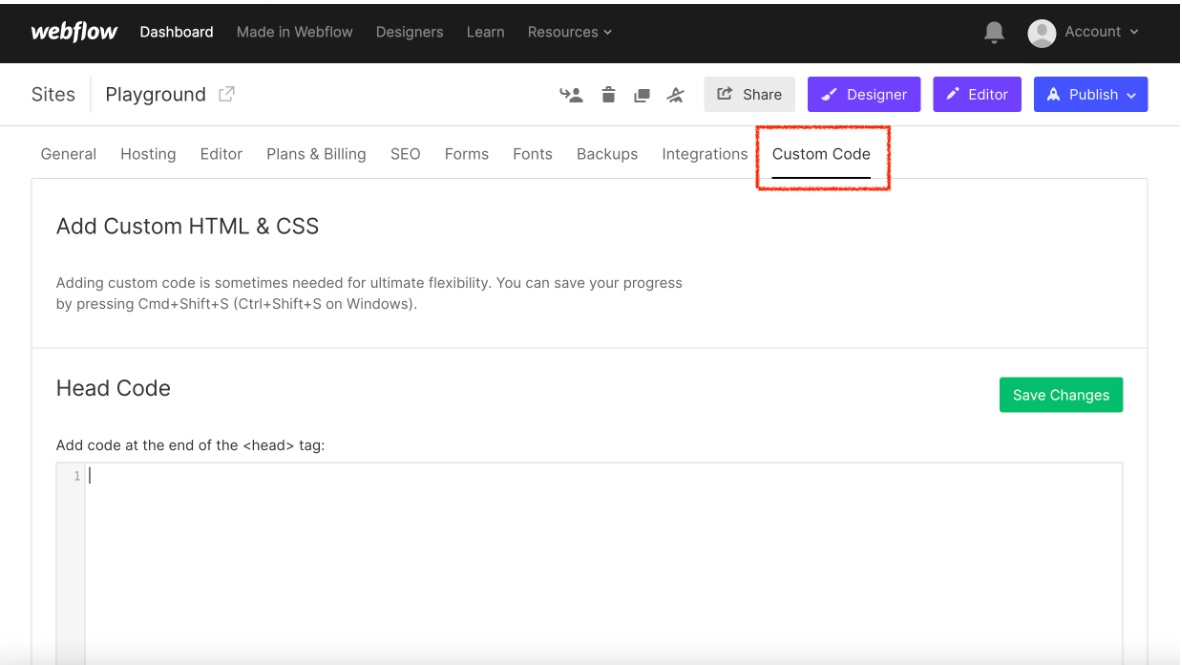Click the unpublish site icon

(677, 95)
